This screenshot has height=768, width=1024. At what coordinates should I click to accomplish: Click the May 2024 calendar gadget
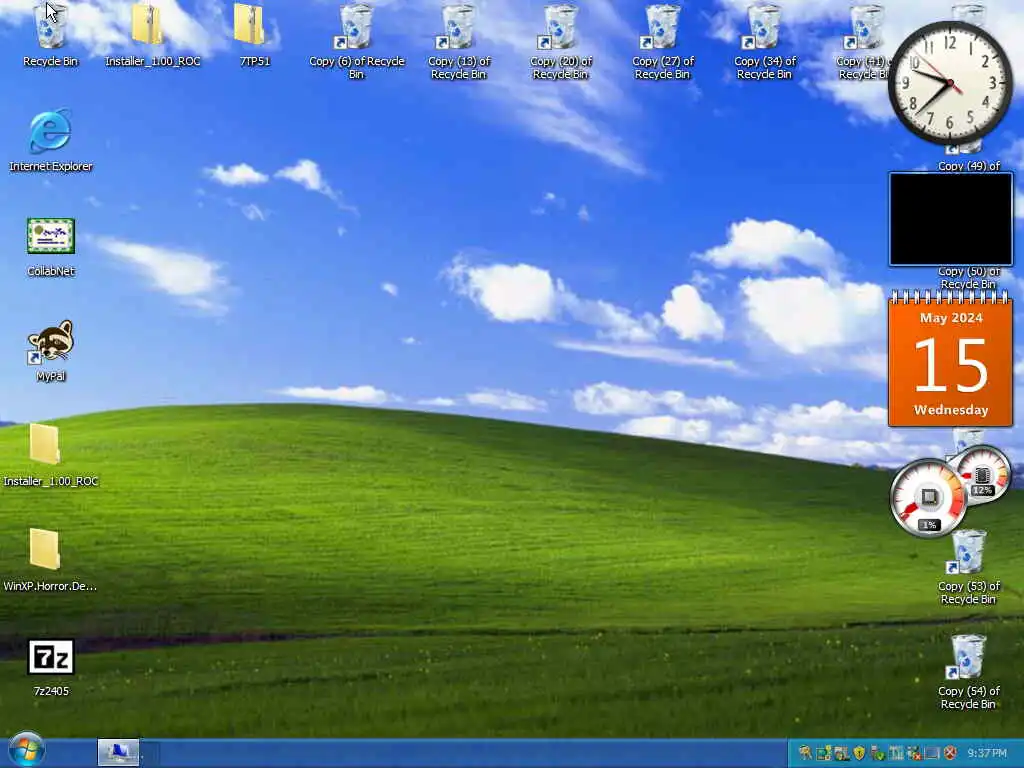click(x=951, y=359)
